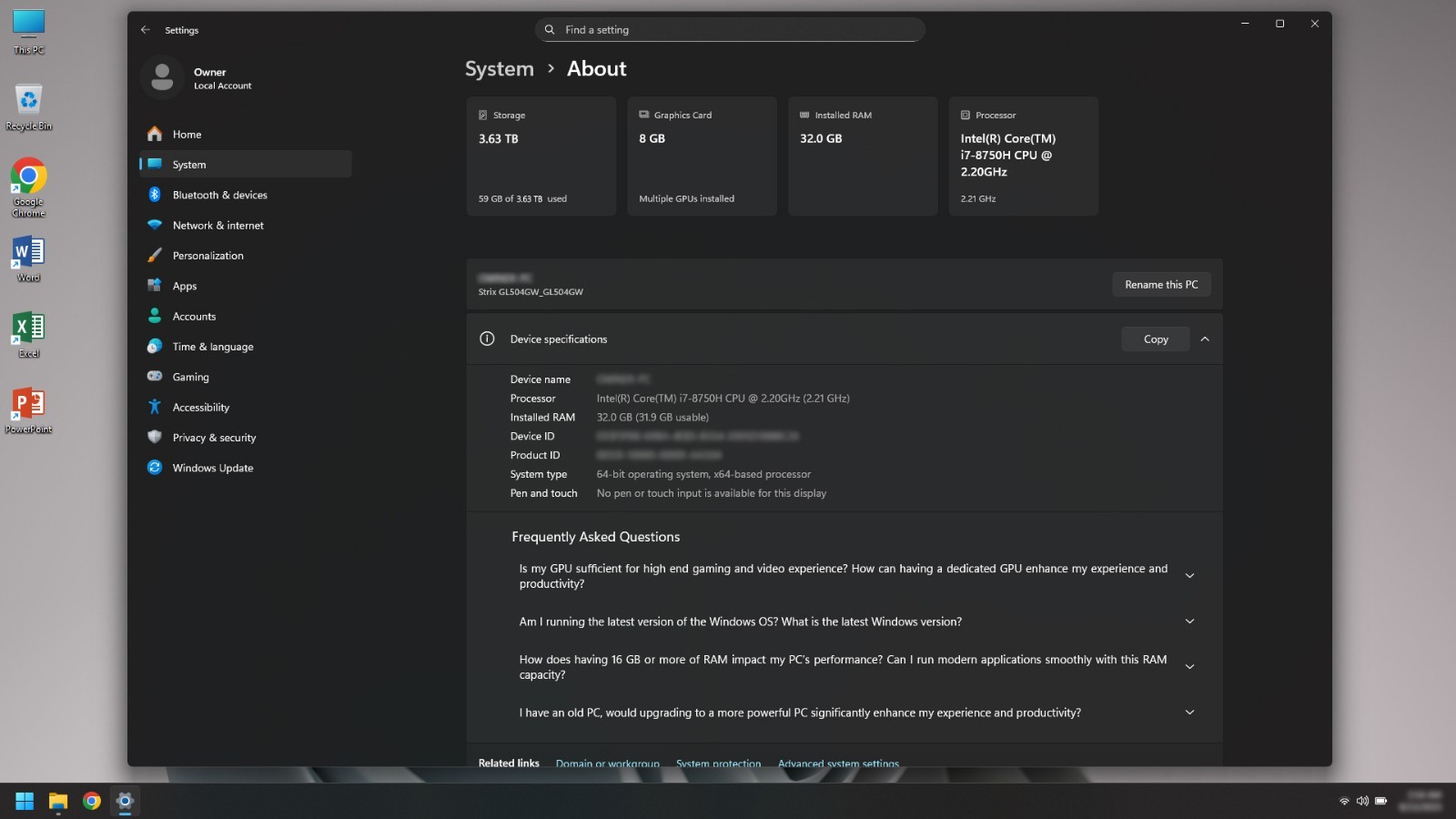Select the Excel desktop shortcut
Screen dimensions: 1456x819
pyautogui.click(x=28, y=334)
